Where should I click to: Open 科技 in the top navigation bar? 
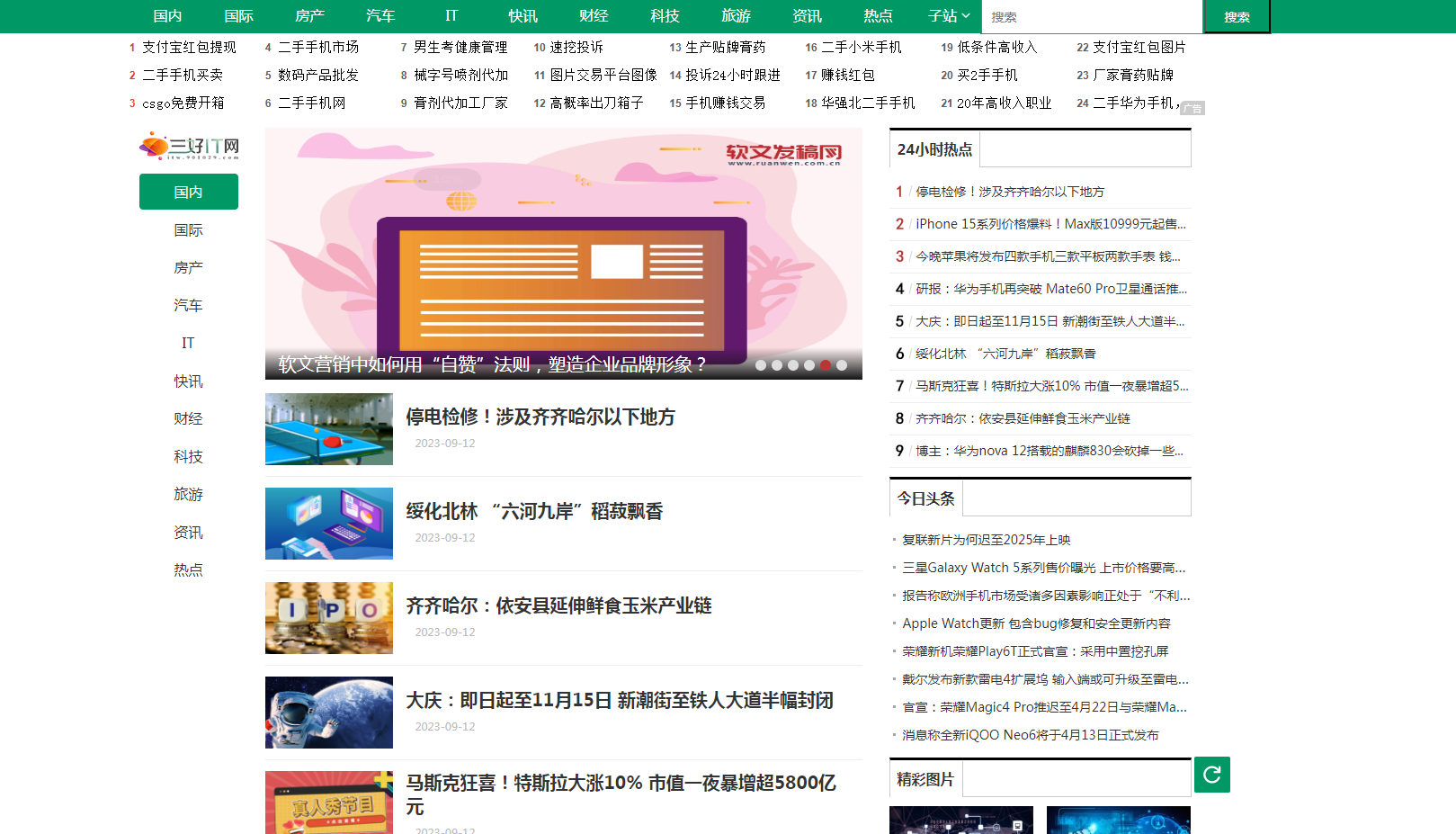pyautogui.click(x=665, y=16)
